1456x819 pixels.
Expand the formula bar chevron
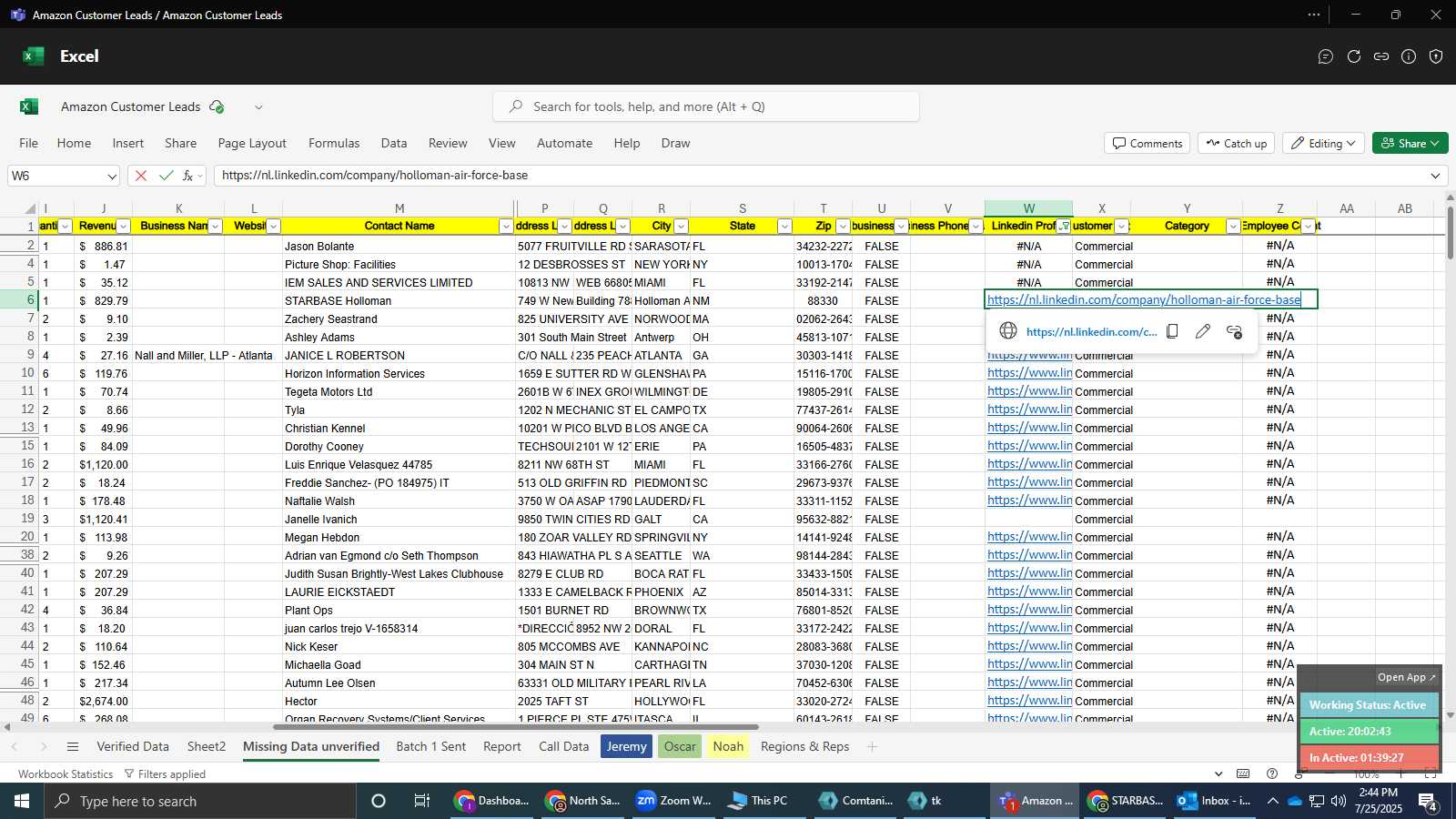tap(1436, 176)
